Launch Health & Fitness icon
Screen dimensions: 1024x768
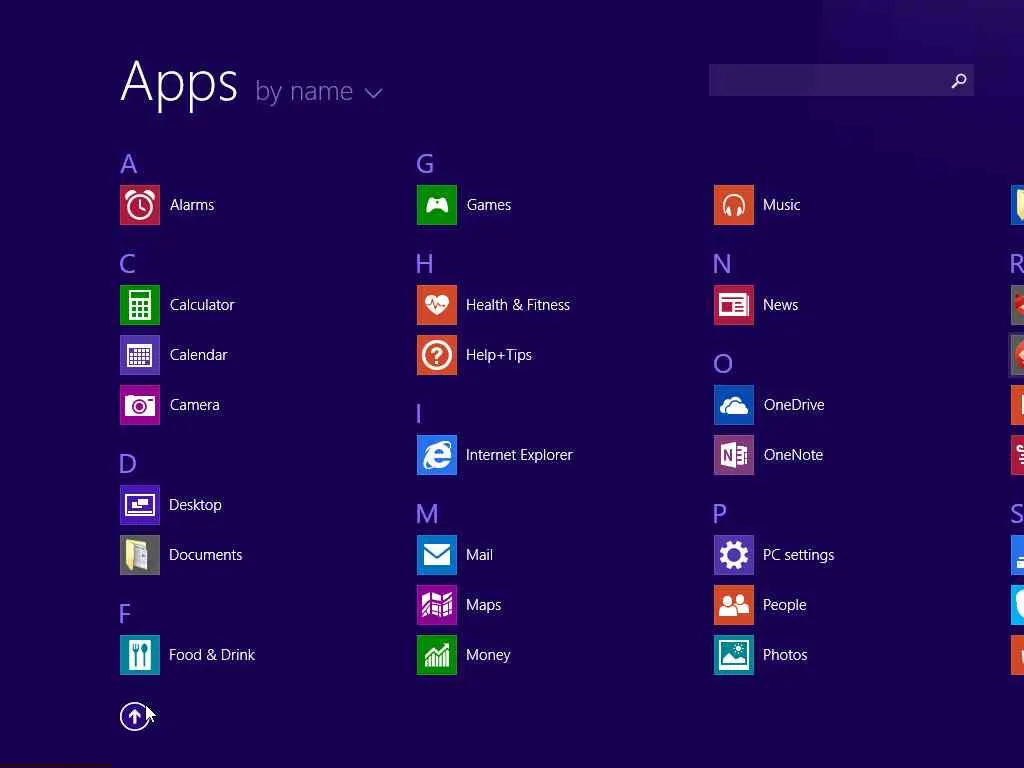pos(437,305)
